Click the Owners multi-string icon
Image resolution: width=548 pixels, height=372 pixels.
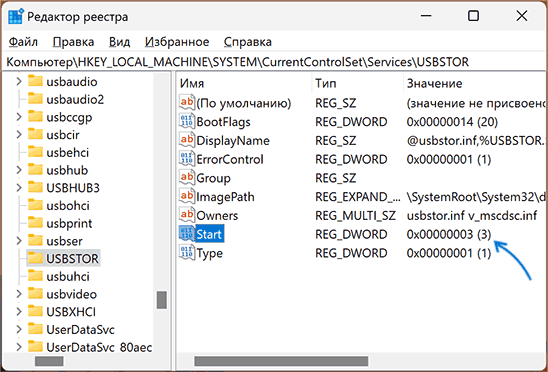(186, 215)
